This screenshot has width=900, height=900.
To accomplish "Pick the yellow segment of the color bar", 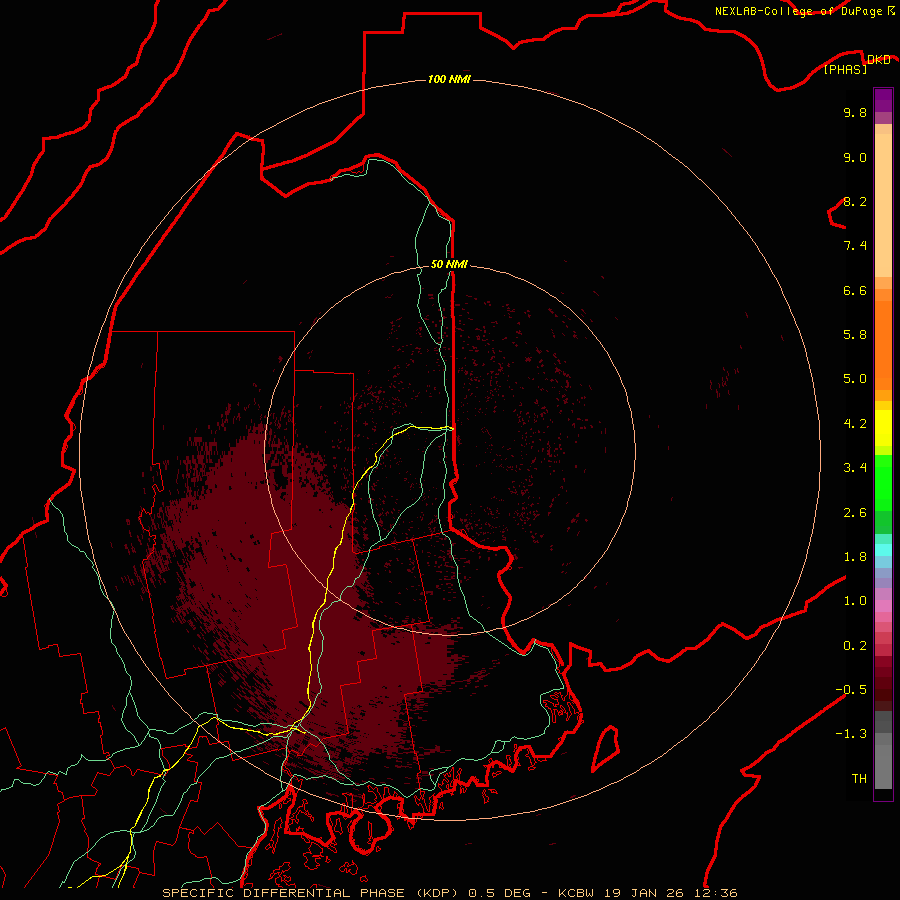I will 883,428.
